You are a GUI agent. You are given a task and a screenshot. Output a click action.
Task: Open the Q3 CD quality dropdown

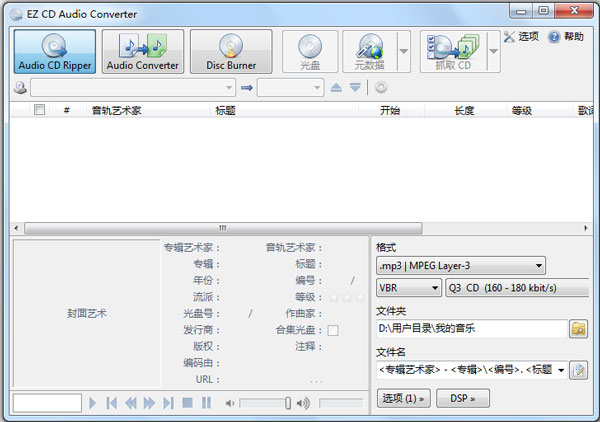pos(517,288)
